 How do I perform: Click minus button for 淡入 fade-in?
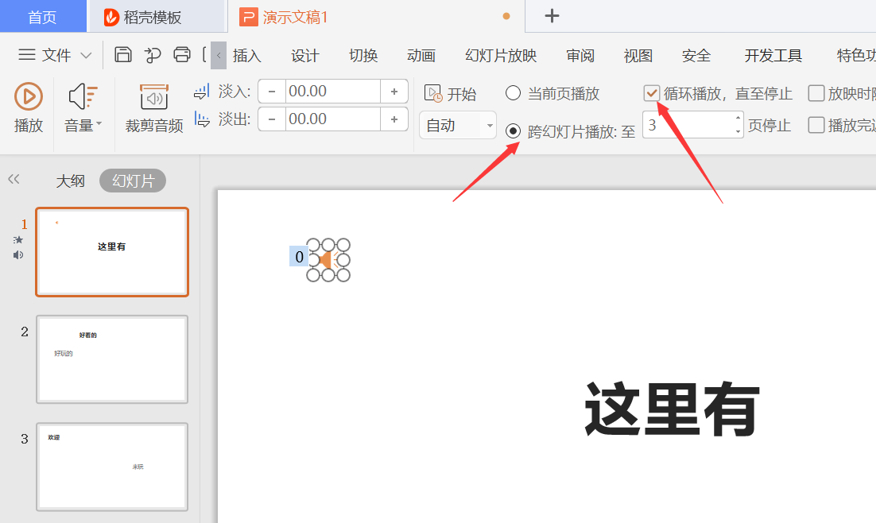tap(272, 91)
